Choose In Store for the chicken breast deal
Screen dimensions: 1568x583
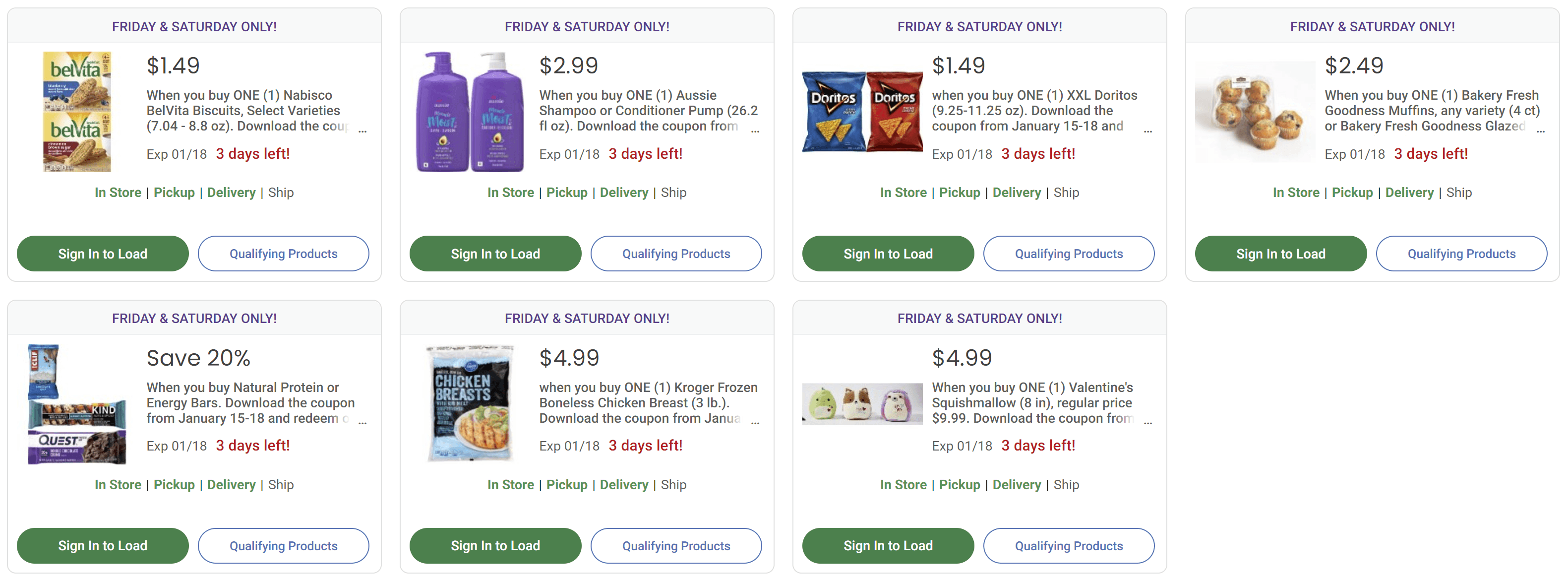(511, 484)
